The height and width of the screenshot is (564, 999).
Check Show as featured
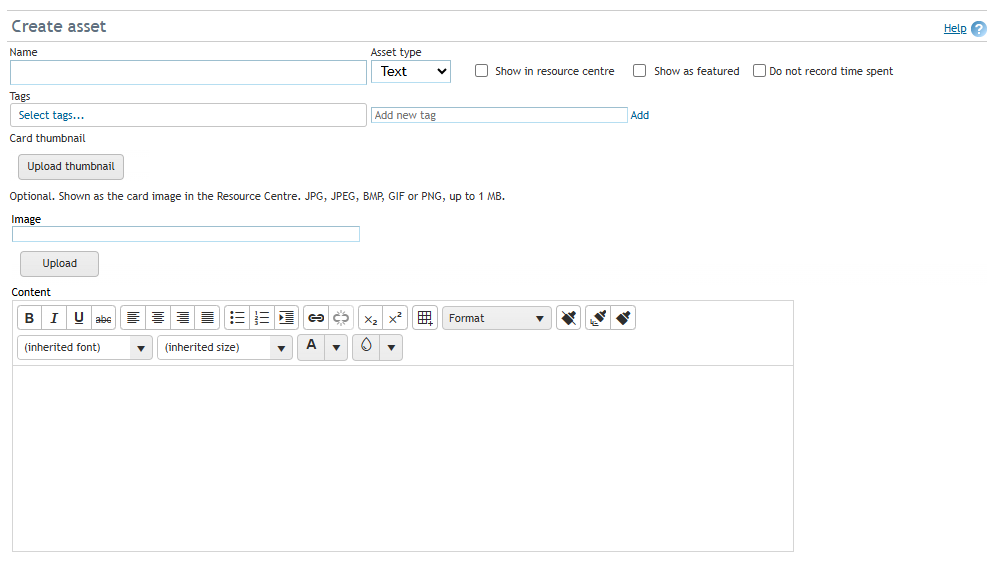(x=640, y=71)
